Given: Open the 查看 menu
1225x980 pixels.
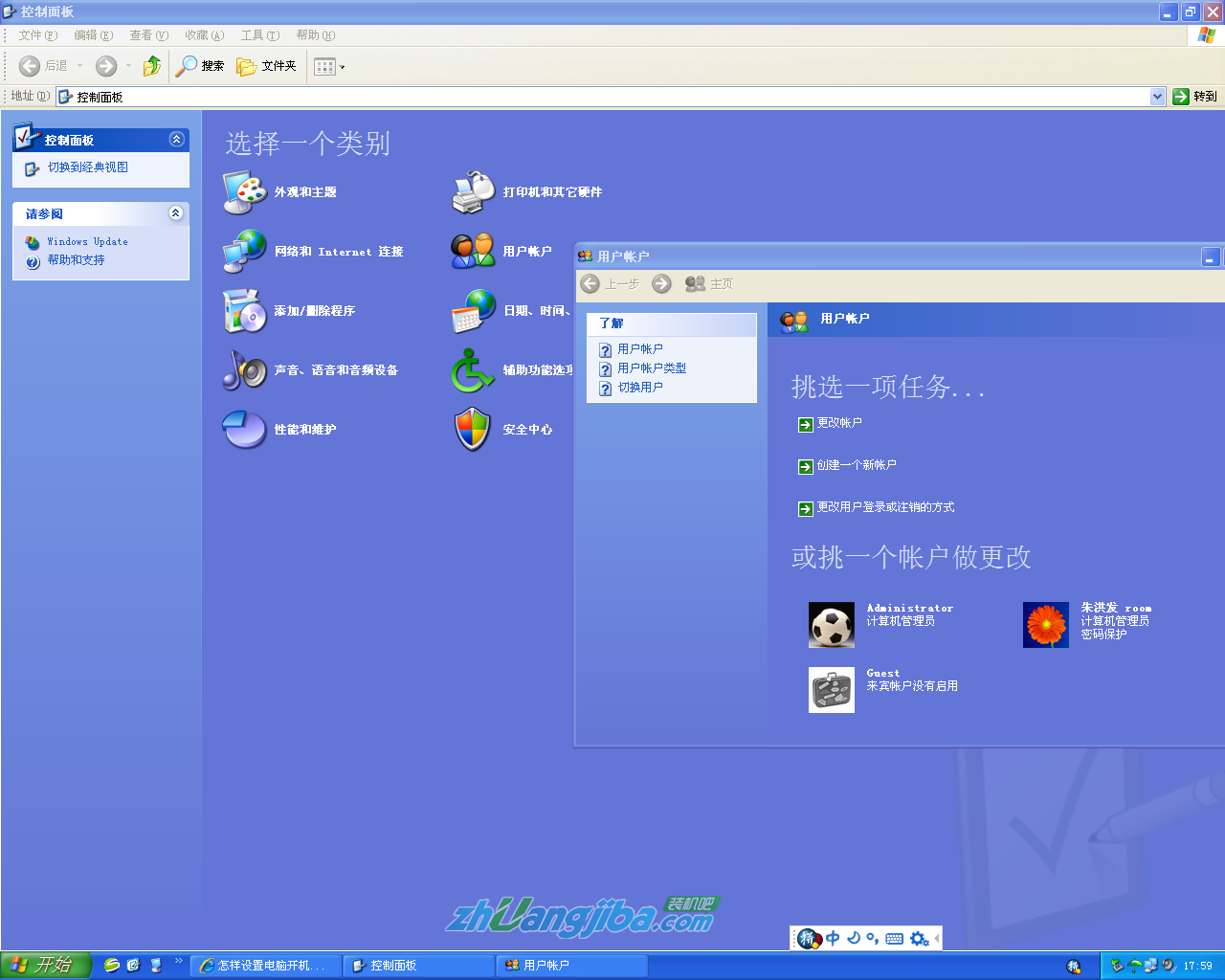Looking at the screenshot, I should (x=148, y=35).
